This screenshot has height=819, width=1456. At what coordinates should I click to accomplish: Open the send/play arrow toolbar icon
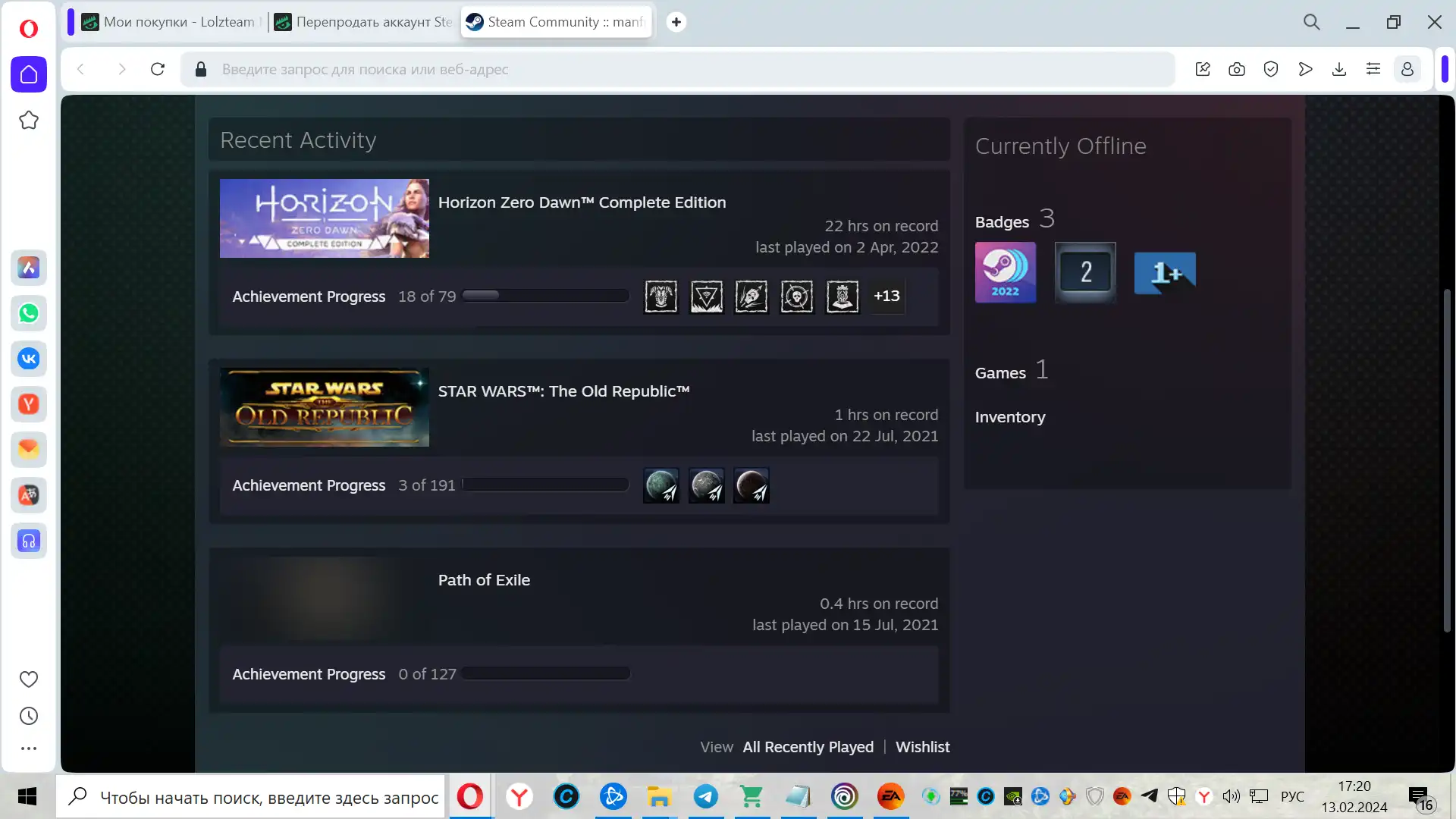click(1305, 69)
